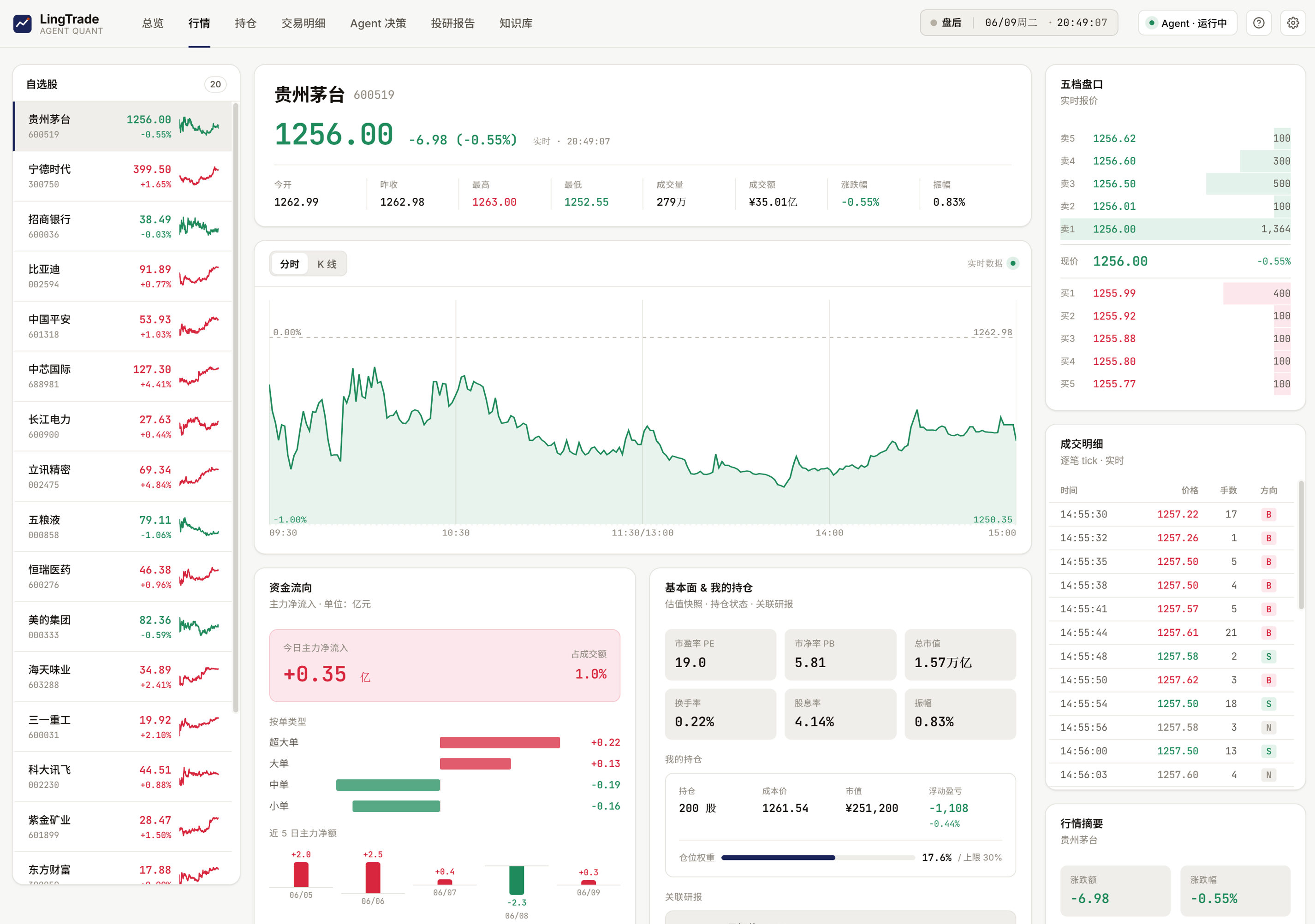Click the S direction badge at 14:55:48
The height and width of the screenshot is (924, 1315).
click(x=1268, y=657)
